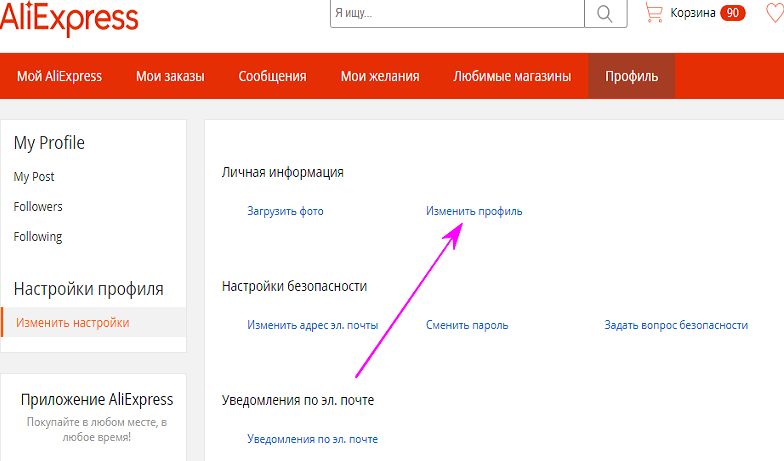This screenshot has height=461, width=784.
Task: Click the cart badge showing 90
Action: 732,12
